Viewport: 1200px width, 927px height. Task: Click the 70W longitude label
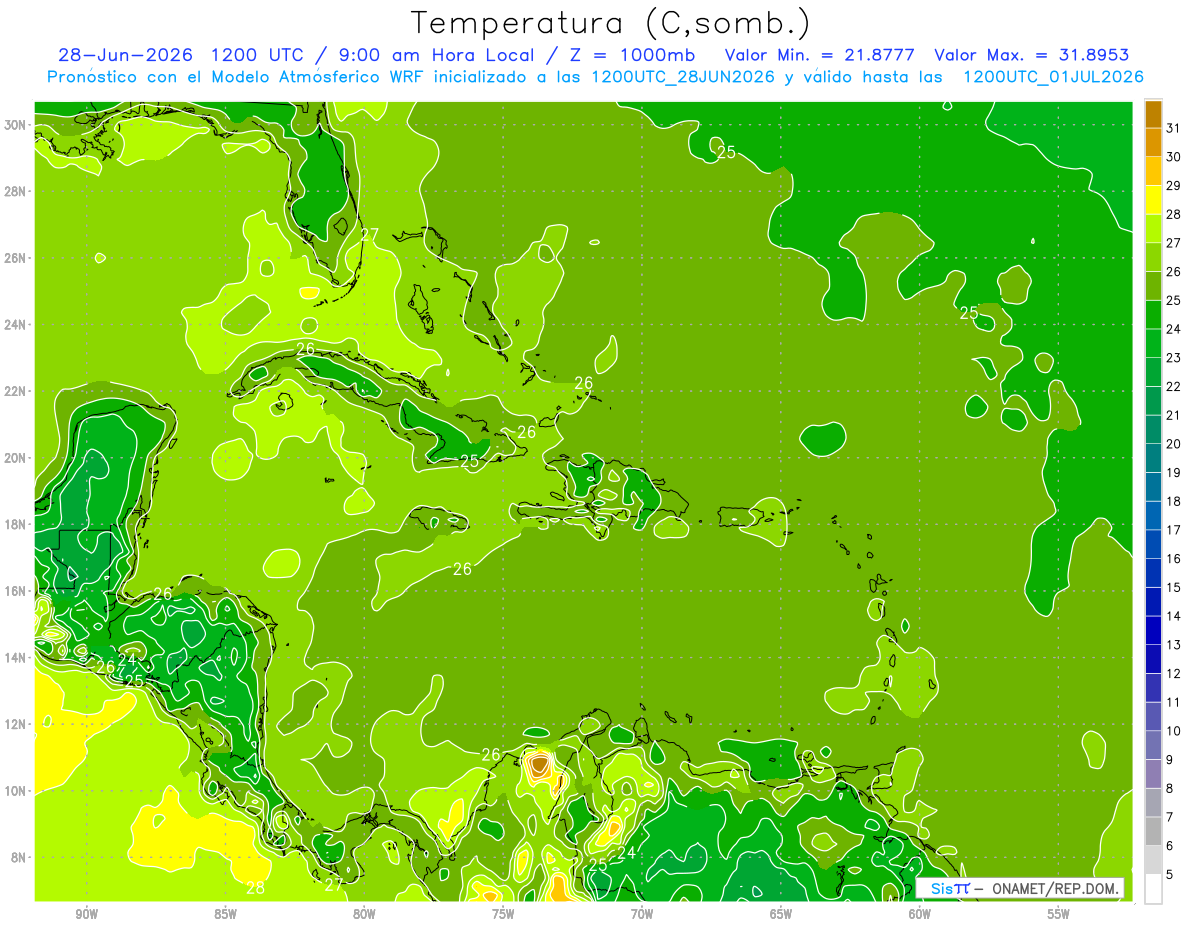[642, 914]
